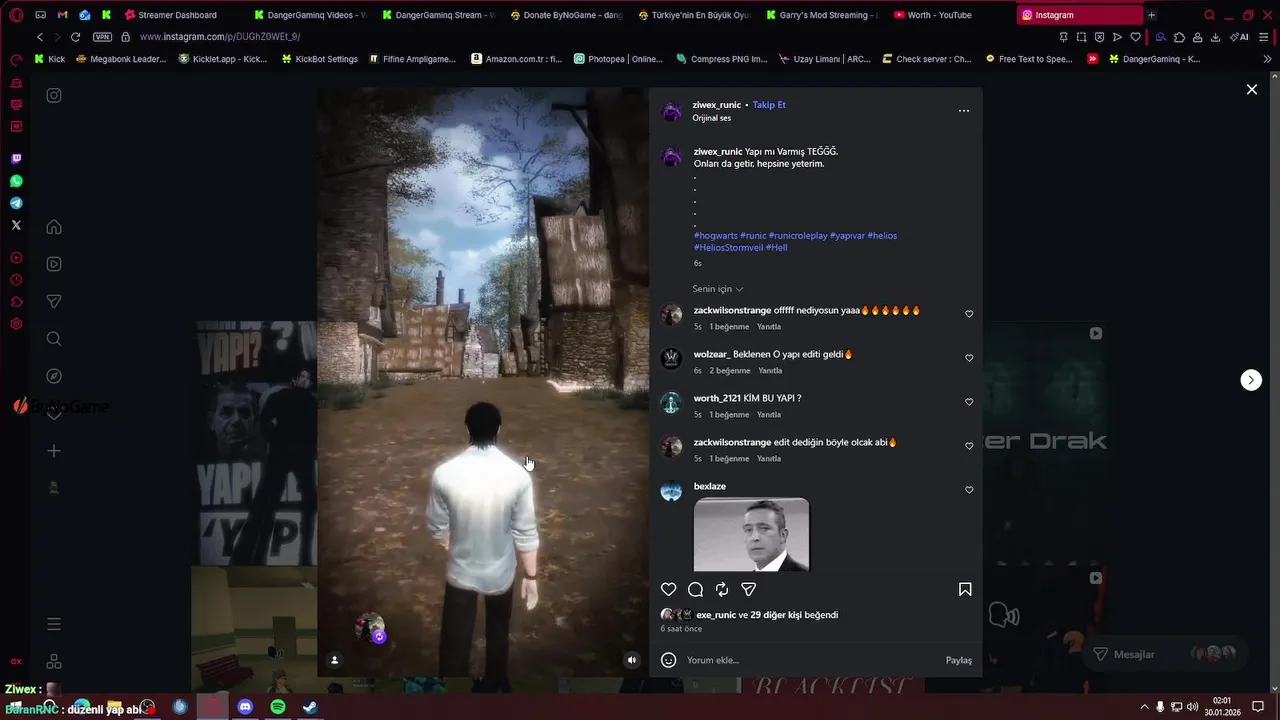Viewport: 1280px width, 720px height.
Task: Toggle the VPN badge in address bar
Action: pos(102,37)
